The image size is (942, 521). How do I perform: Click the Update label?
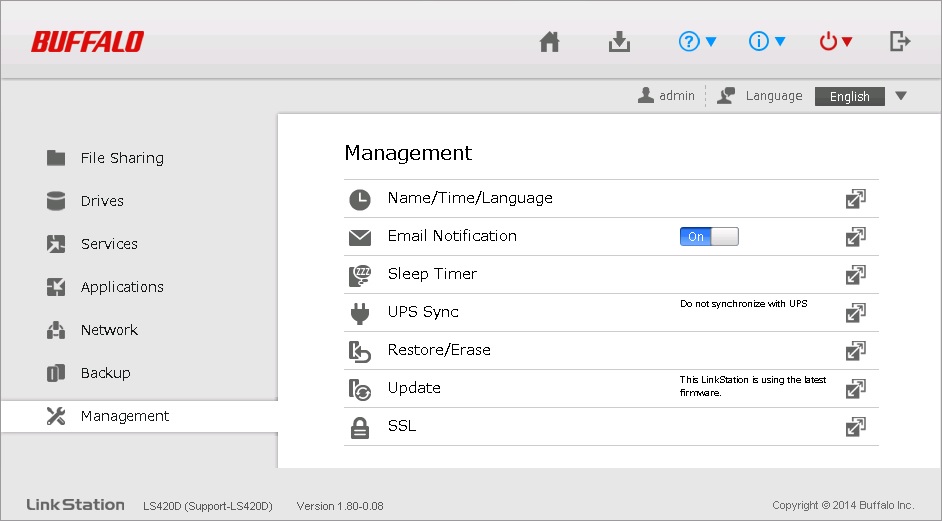point(414,388)
